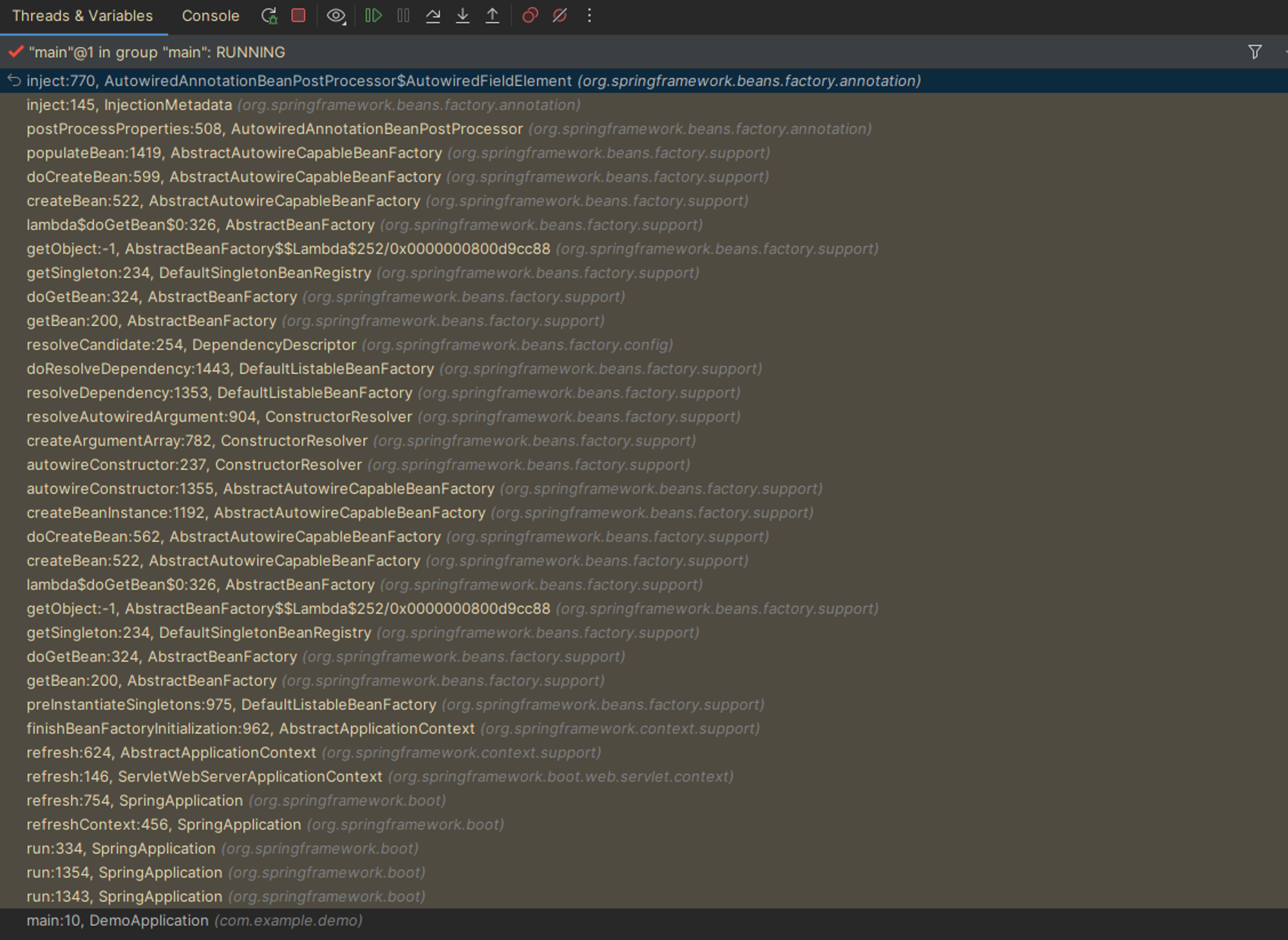Open the more actions three-dot menu
1288x940 pixels.
point(589,15)
